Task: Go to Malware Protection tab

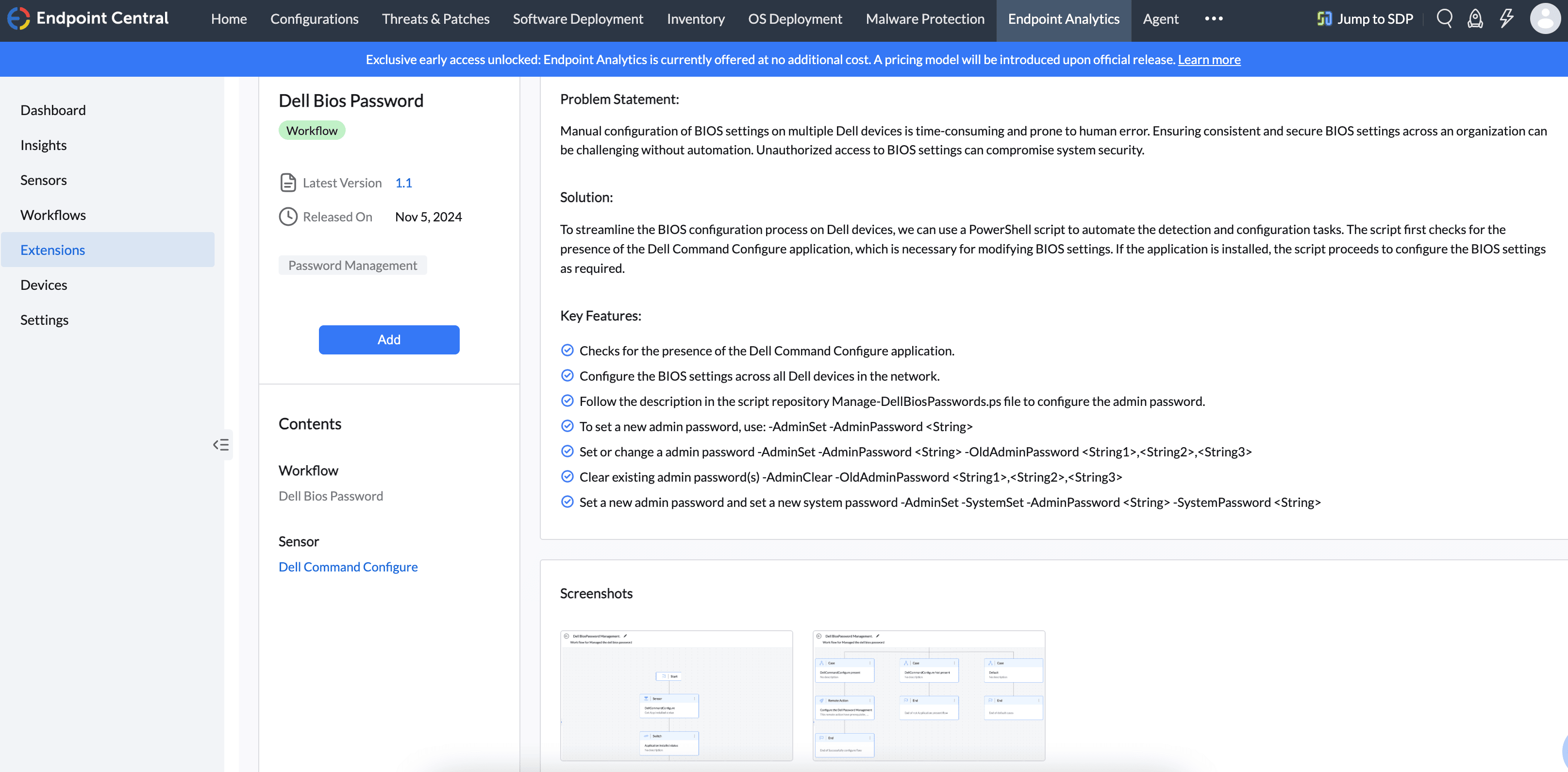Action: 925,19
